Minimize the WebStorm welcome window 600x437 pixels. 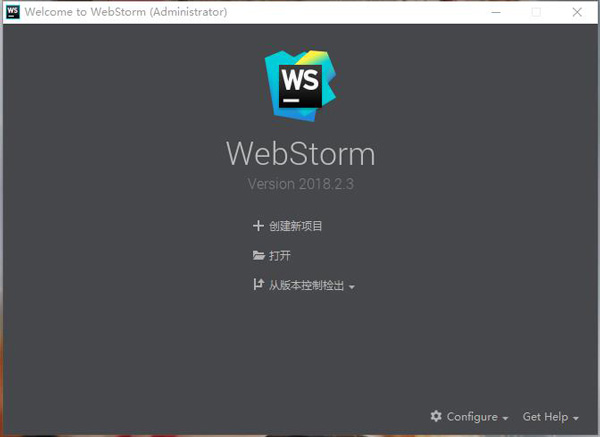click(496, 12)
